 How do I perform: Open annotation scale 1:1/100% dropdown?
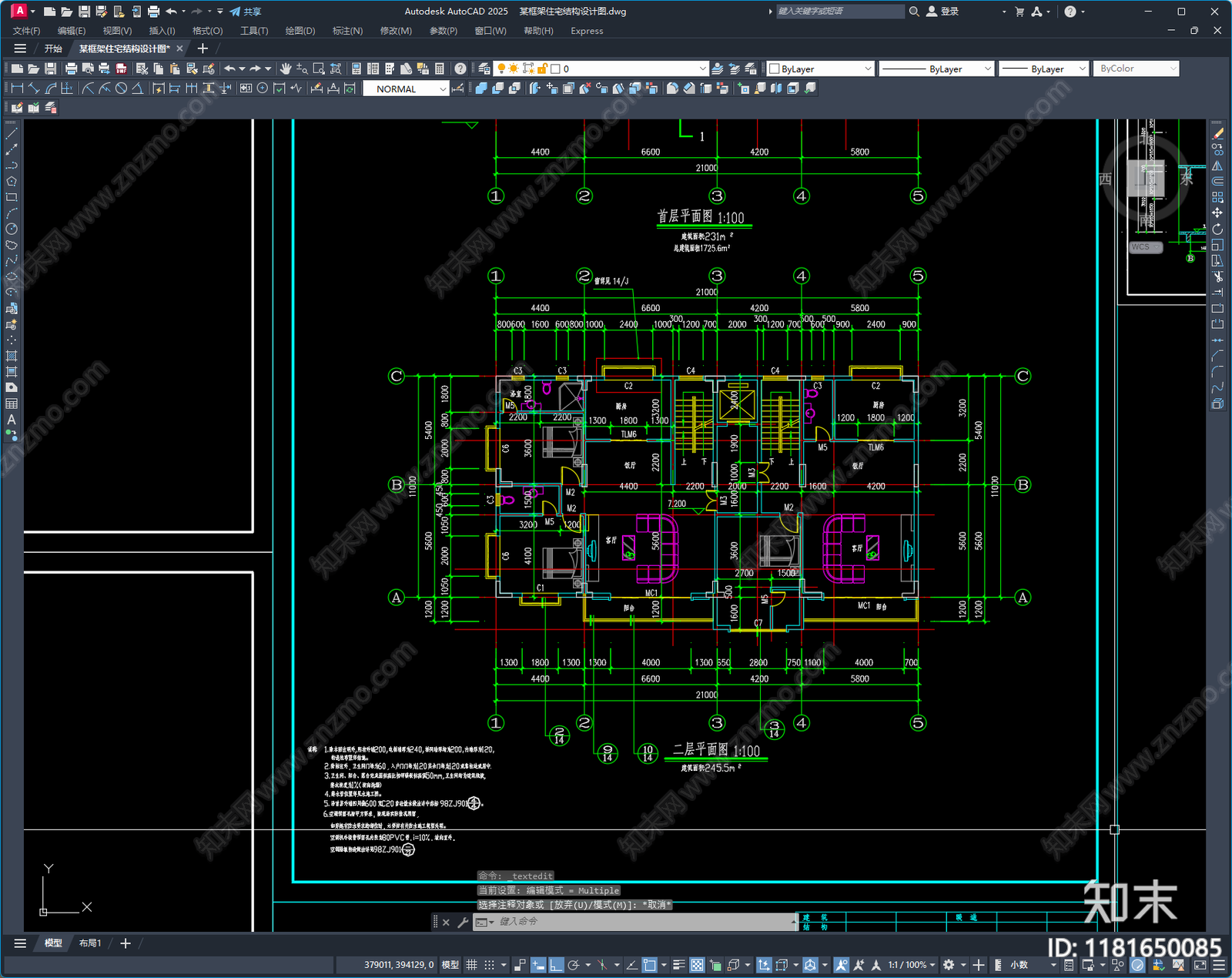[912, 965]
